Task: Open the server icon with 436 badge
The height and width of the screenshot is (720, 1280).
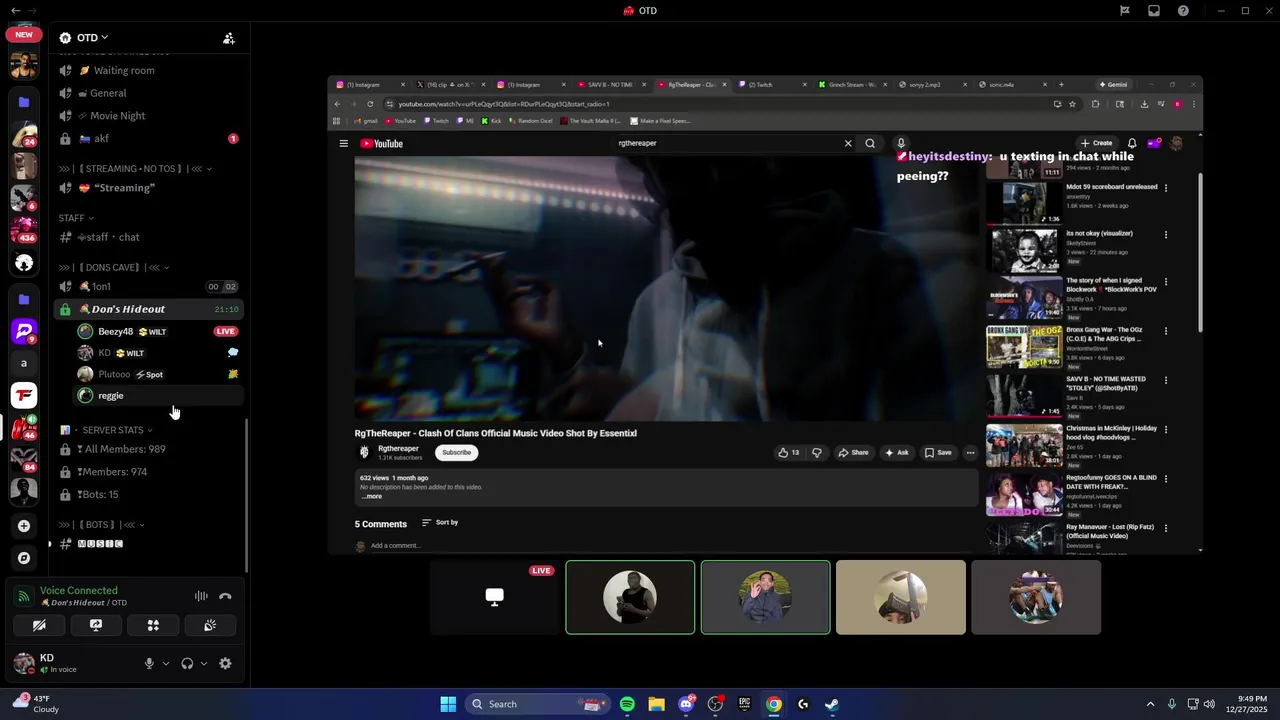Action: 24,229
